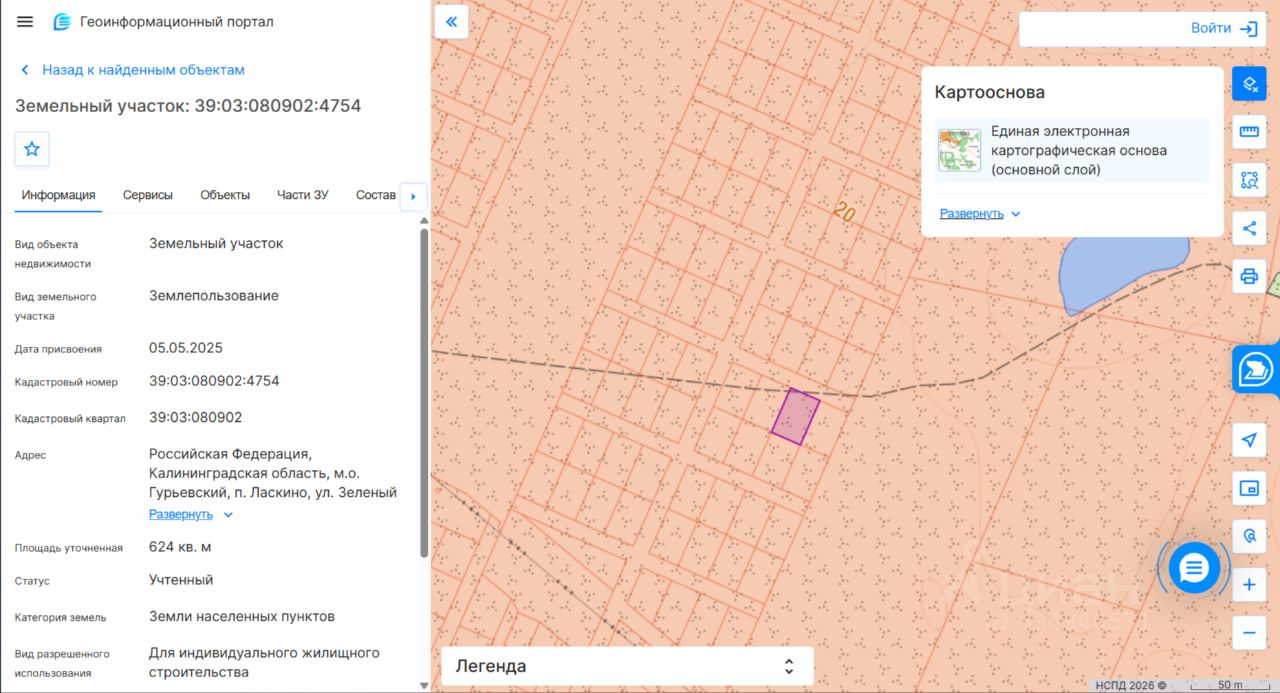Viewport: 1280px width, 693px height.
Task: Activate the area selection search tool
Action: [1249, 180]
